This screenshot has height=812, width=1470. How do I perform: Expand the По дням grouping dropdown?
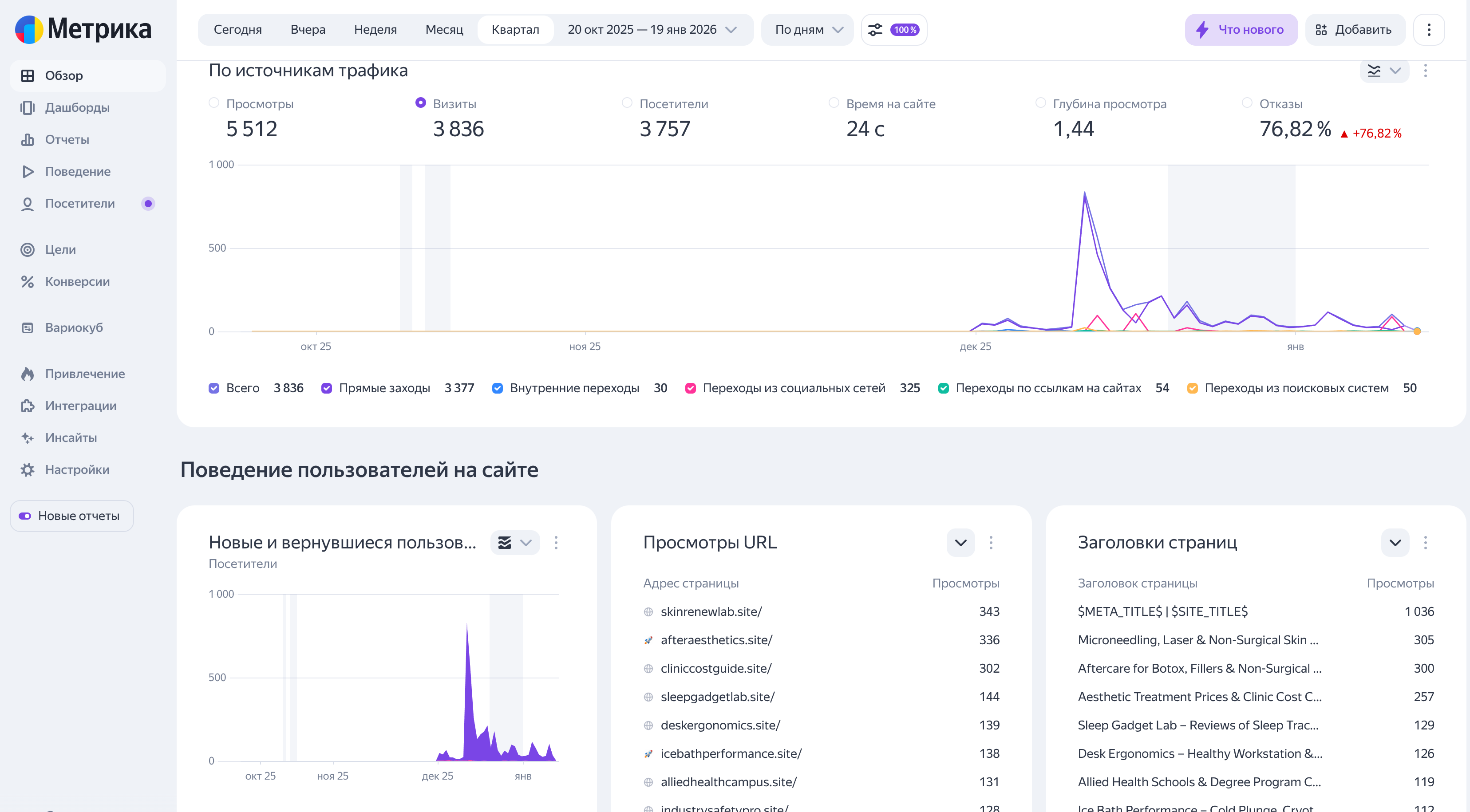[x=807, y=30]
